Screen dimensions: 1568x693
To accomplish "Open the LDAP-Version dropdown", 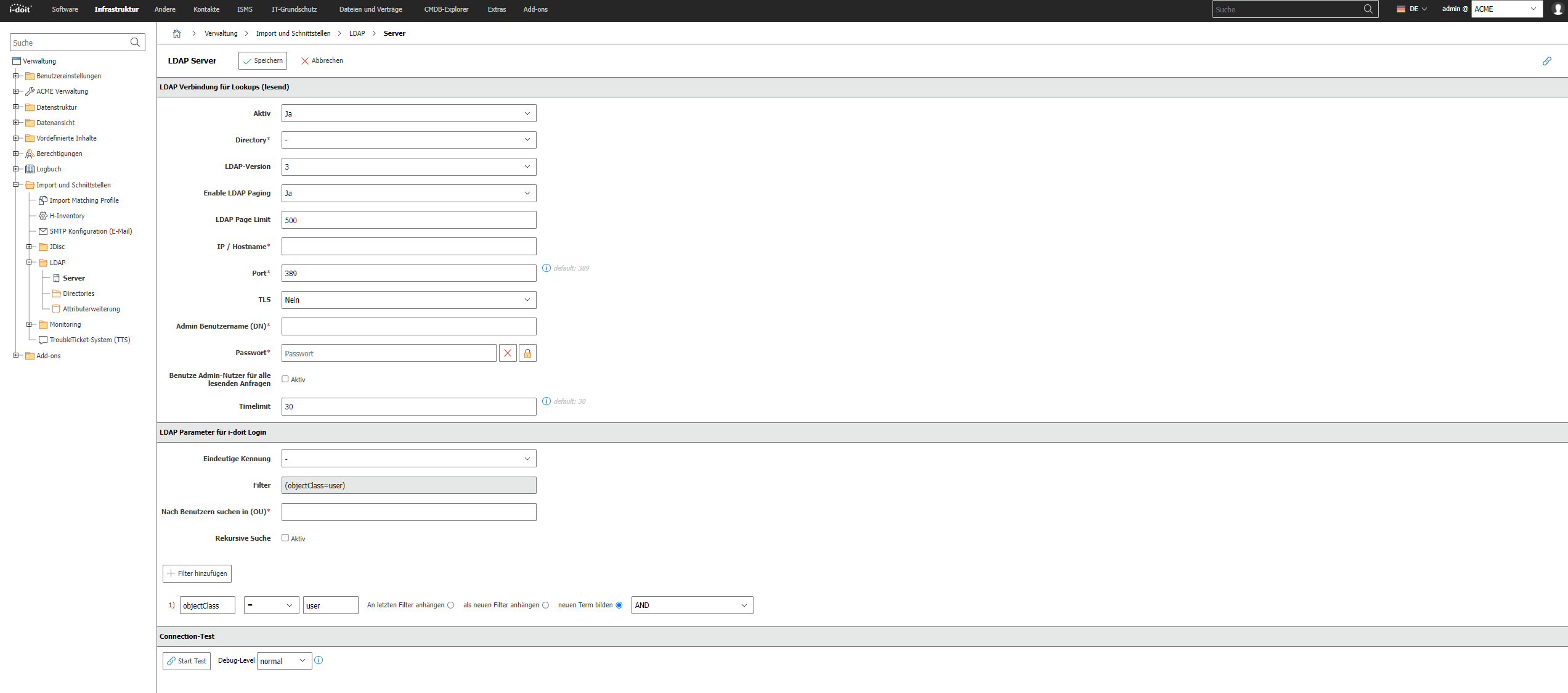I will pyautogui.click(x=408, y=166).
